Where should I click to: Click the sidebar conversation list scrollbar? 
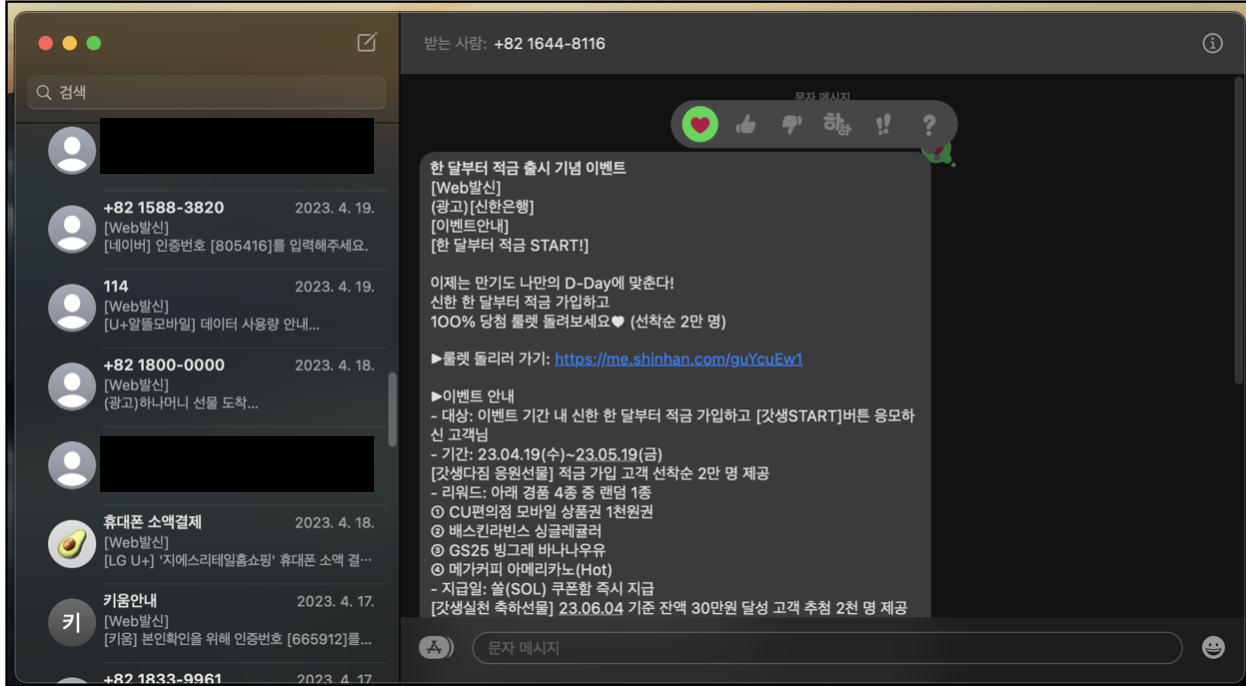pos(393,409)
